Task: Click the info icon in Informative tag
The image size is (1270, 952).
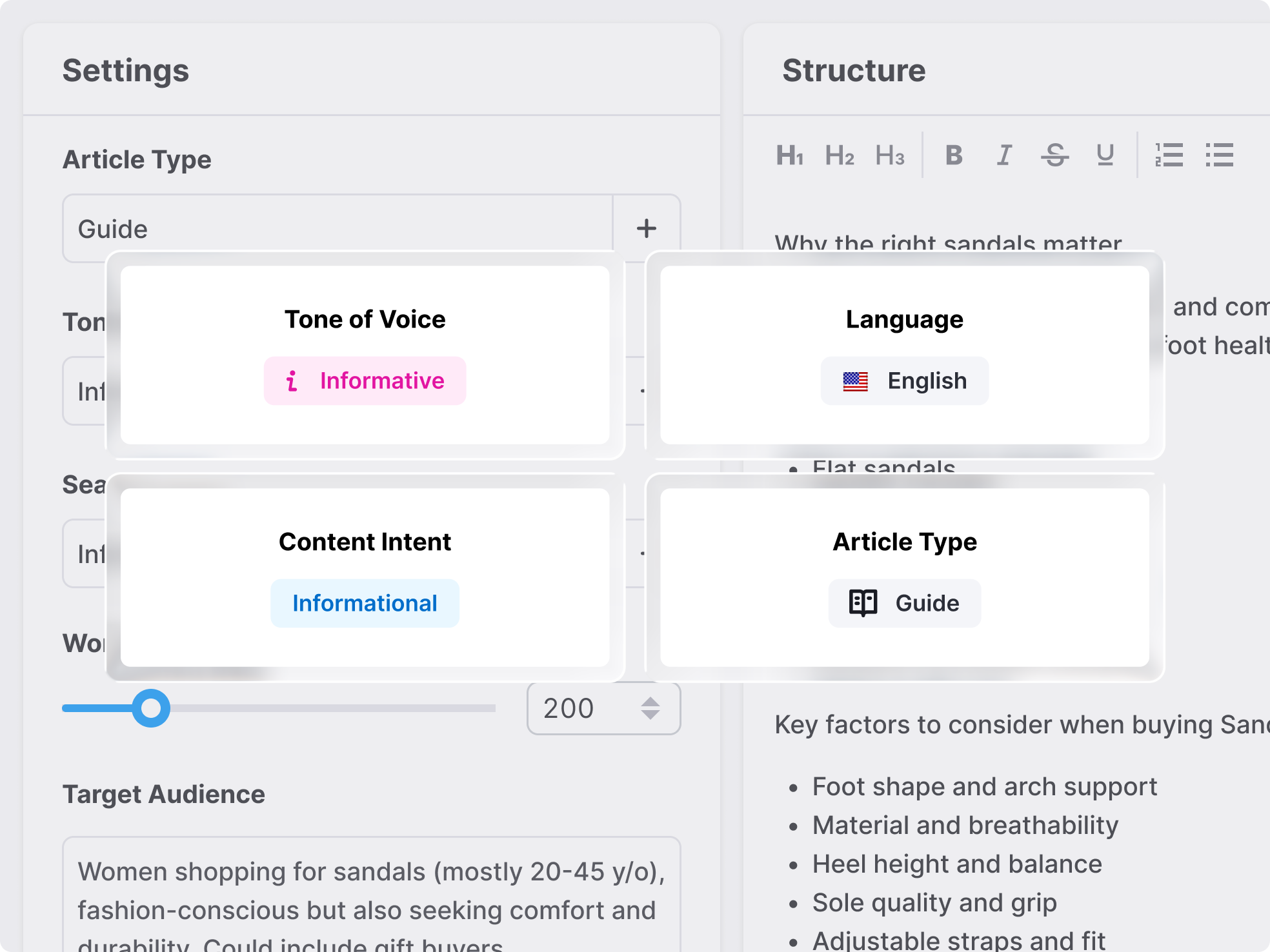Action: point(292,381)
